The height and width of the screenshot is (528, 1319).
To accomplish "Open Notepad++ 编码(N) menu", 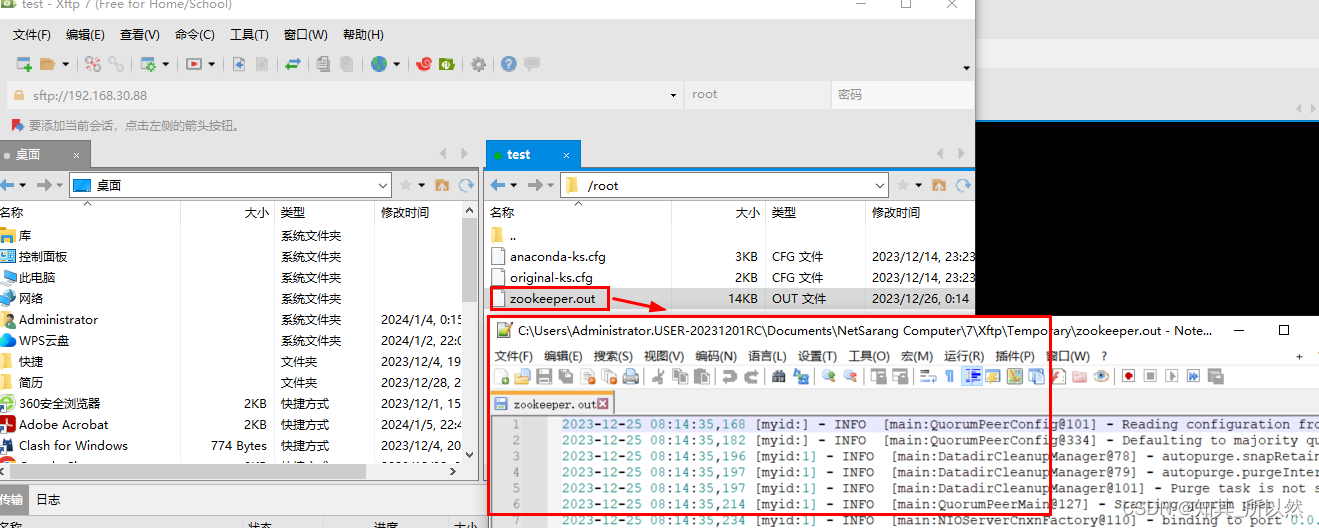I will (715, 356).
